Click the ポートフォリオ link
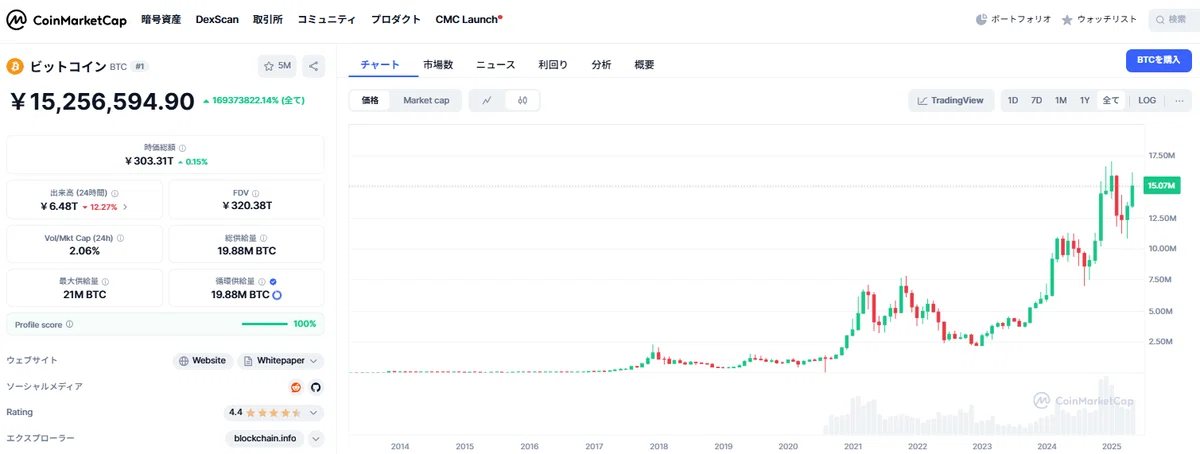1200x454 pixels. point(1013,19)
